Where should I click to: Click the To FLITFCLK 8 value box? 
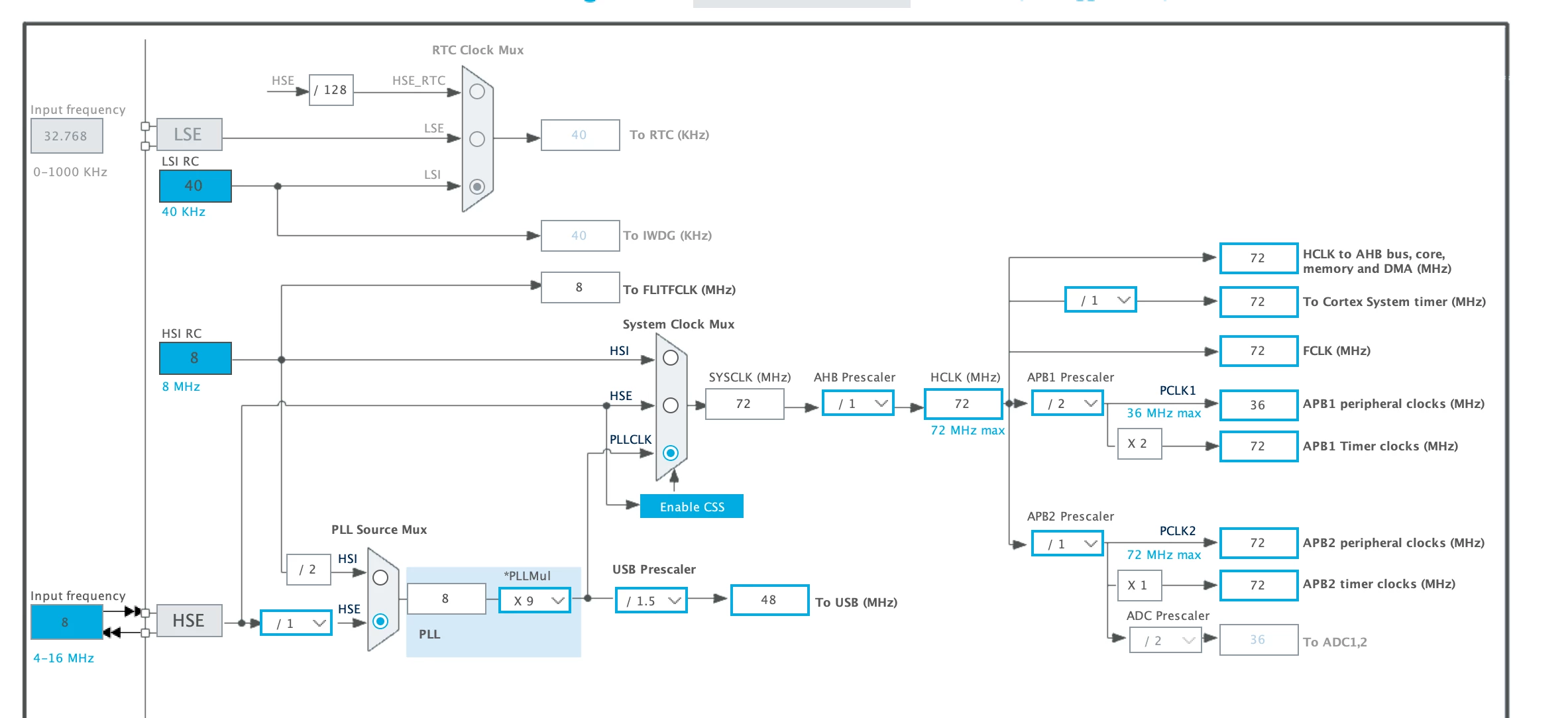[x=581, y=287]
